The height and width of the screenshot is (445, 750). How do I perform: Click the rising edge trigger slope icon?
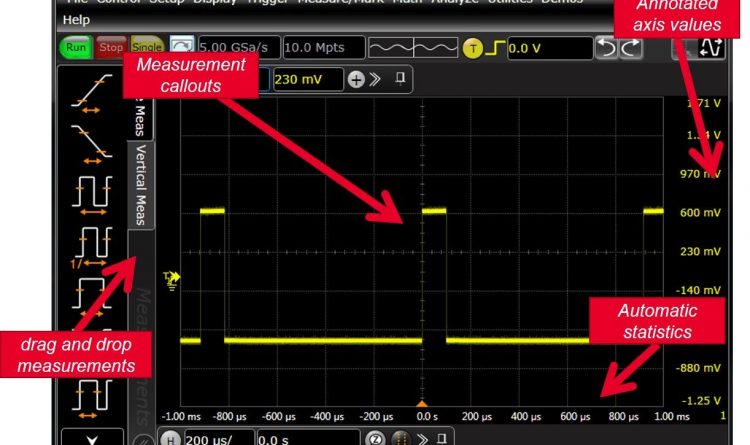(x=495, y=48)
